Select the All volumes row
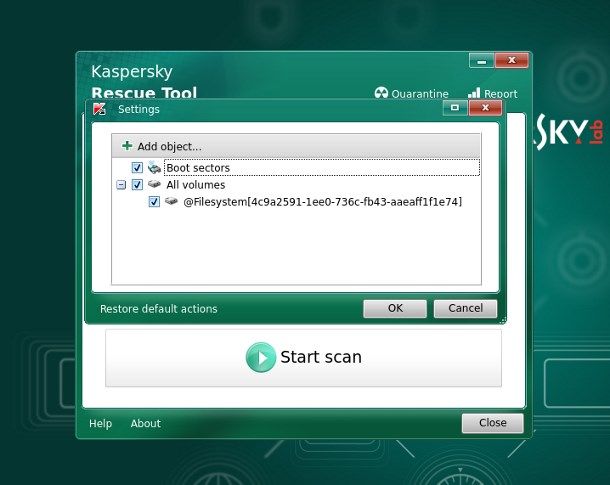Image resolution: width=610 pixels, height=485 pixels. pyautogui.click(x=196, y=185)
